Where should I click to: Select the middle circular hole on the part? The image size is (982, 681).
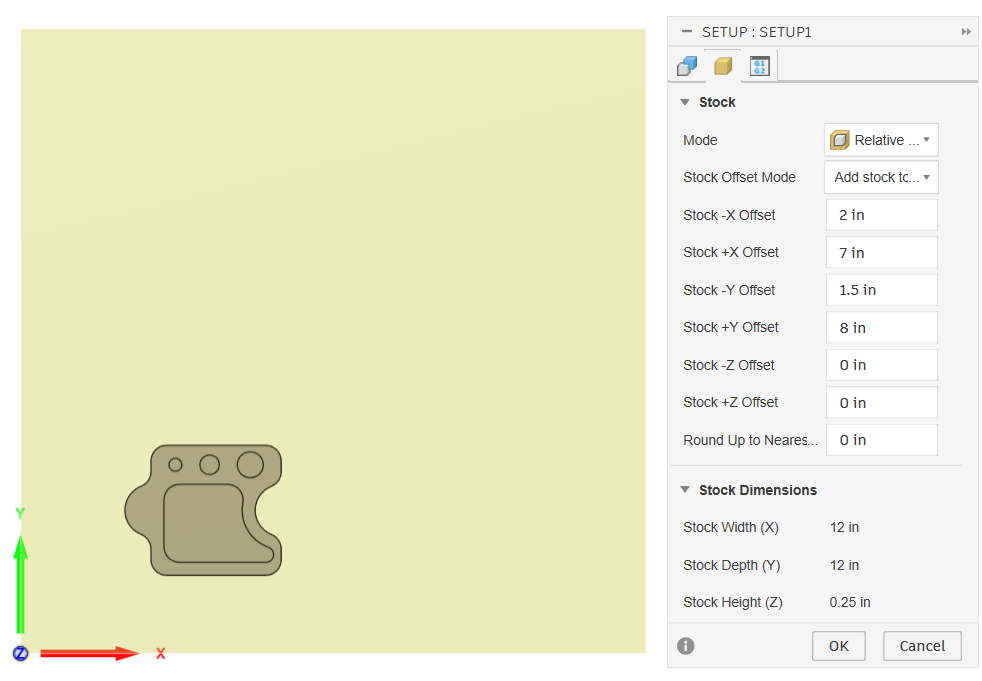[x=209, y=464]
